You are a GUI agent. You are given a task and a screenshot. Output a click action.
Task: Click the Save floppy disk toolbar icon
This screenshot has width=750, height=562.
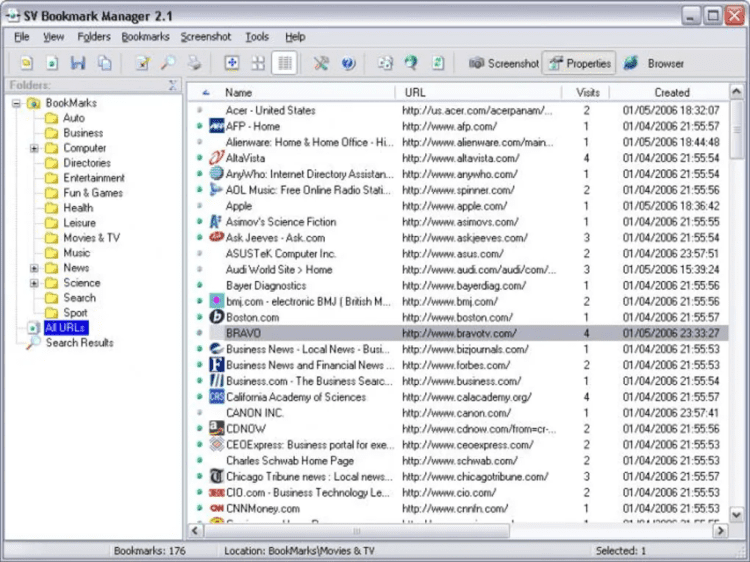point(79,63)
